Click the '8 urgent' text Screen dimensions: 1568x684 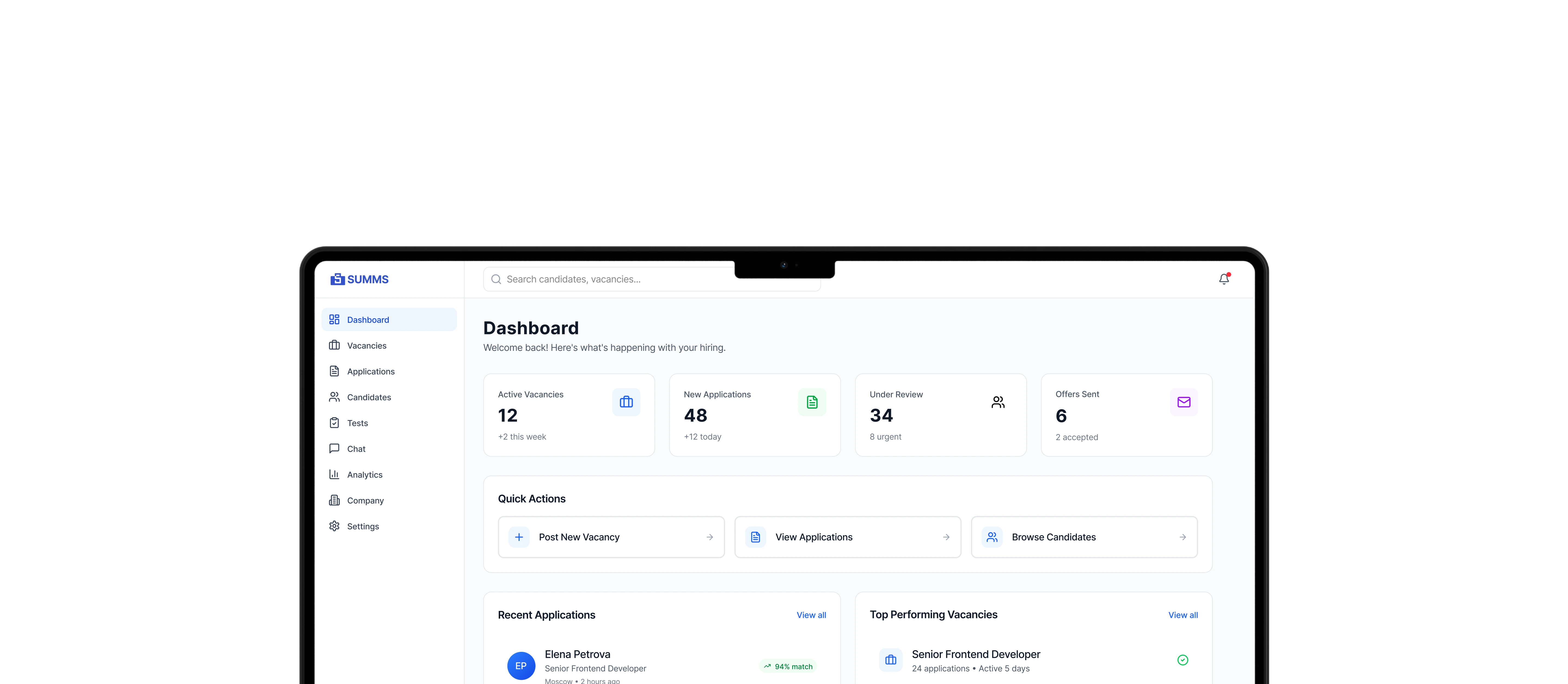coord(885,437)
